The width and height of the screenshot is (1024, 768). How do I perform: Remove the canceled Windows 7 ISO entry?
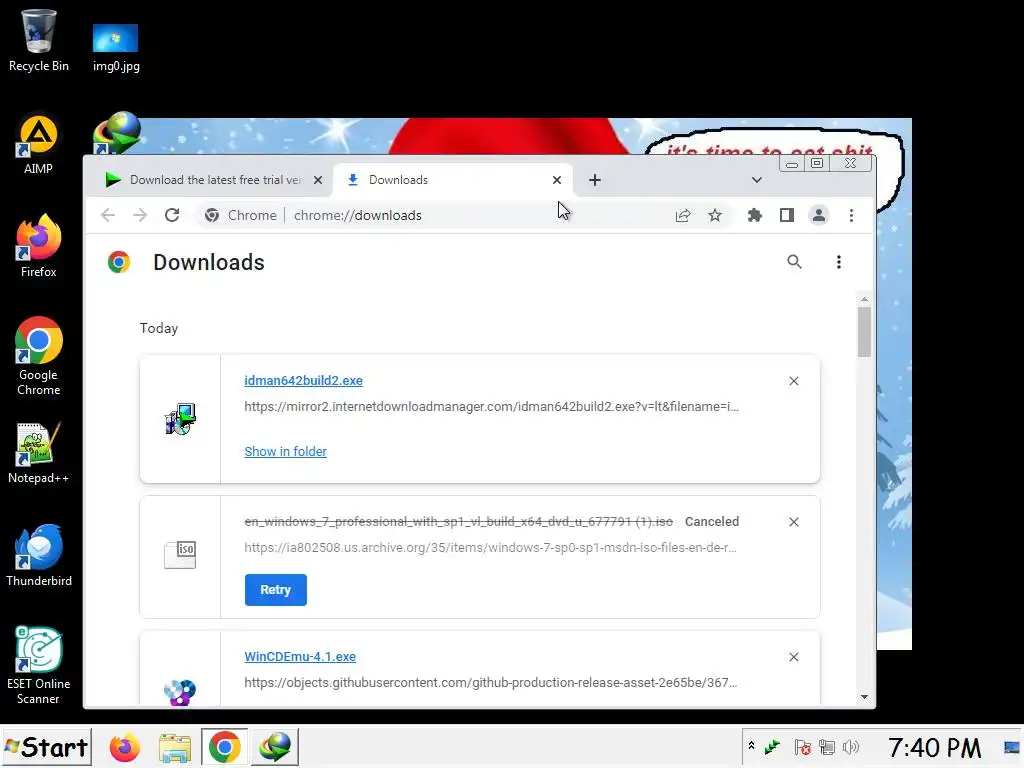click(x=793, y=522)
